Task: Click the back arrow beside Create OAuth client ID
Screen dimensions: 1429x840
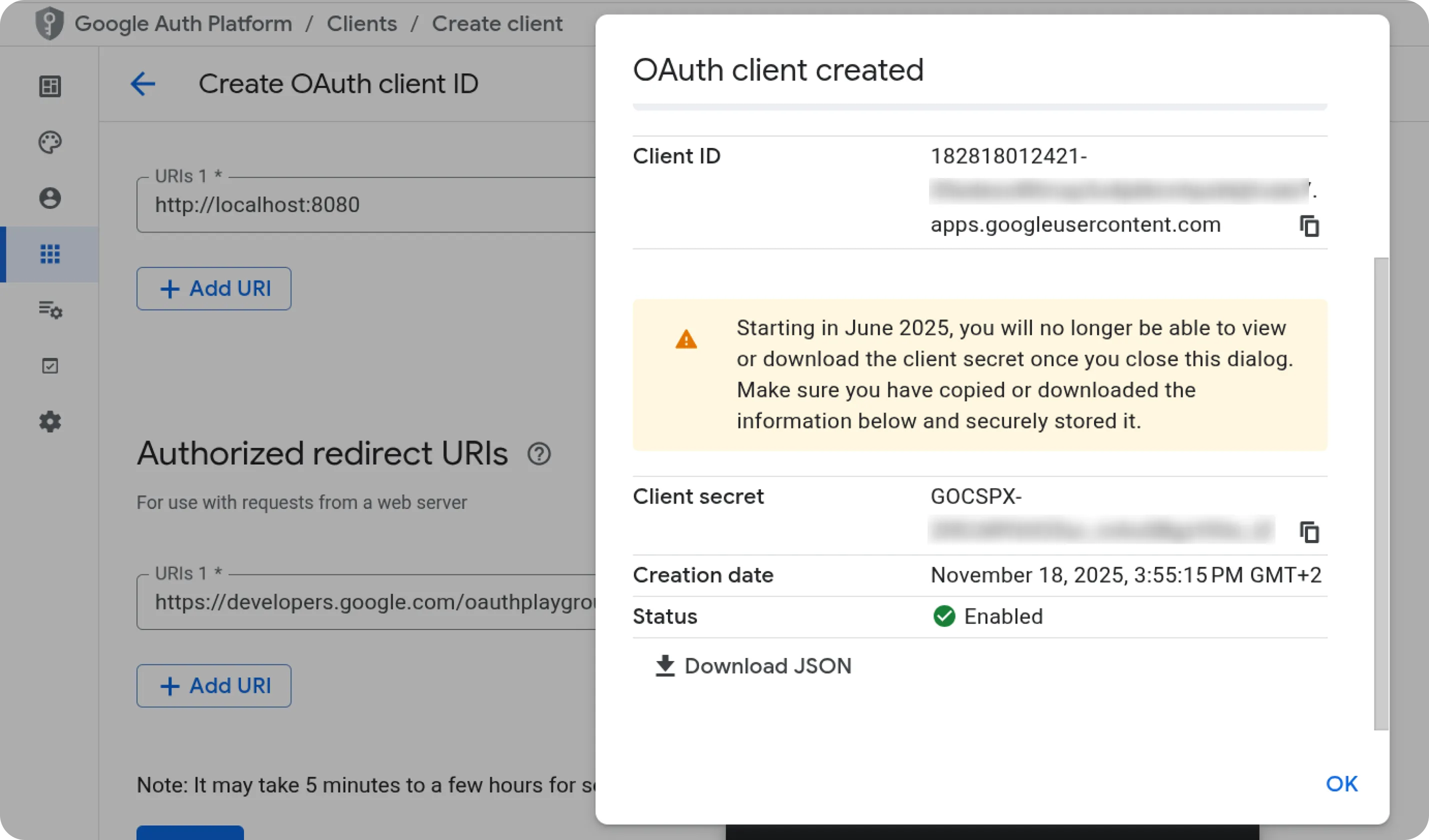Action: 142,84
